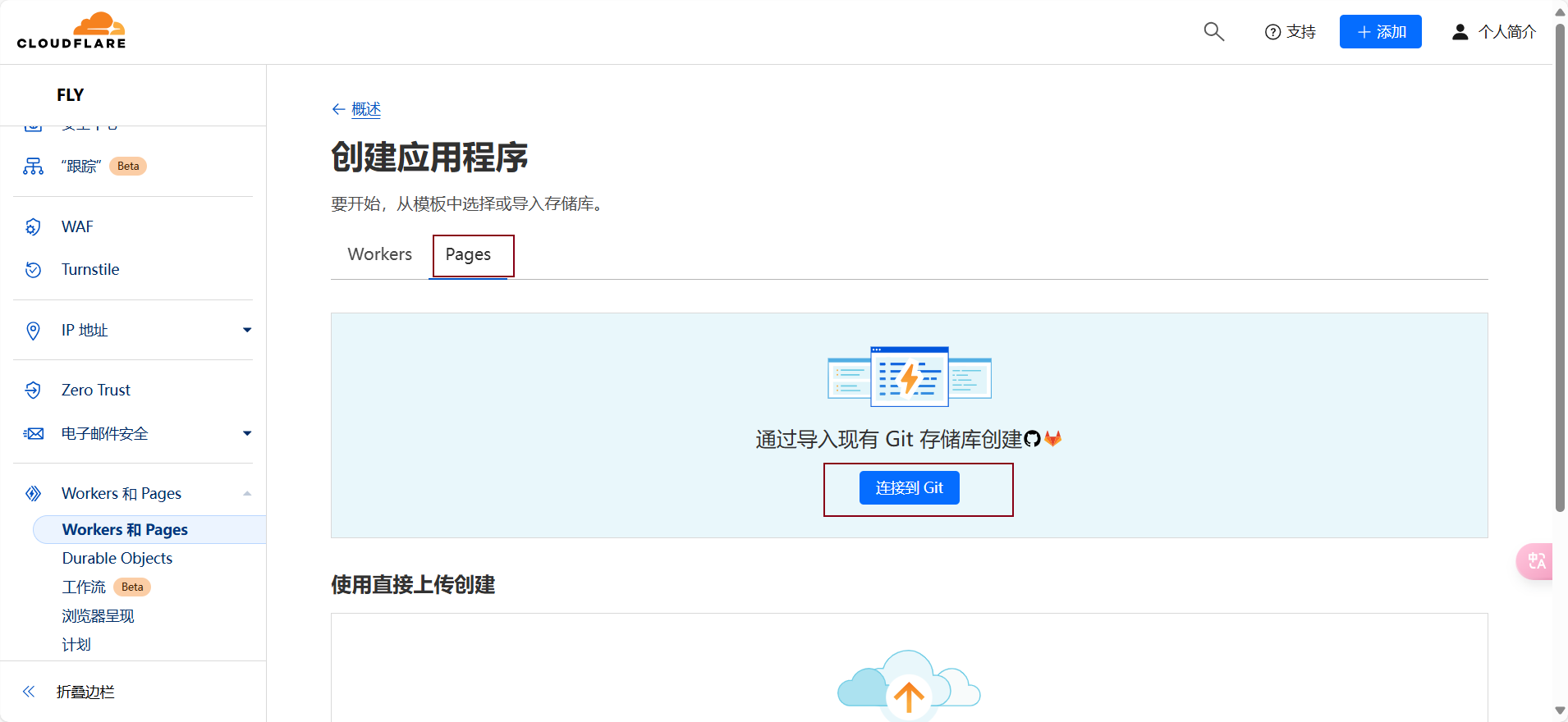The height and width of the screenshot is (722, 1568).
Task: Open 工作流 in the sidebar
Action: coord(84,587)
